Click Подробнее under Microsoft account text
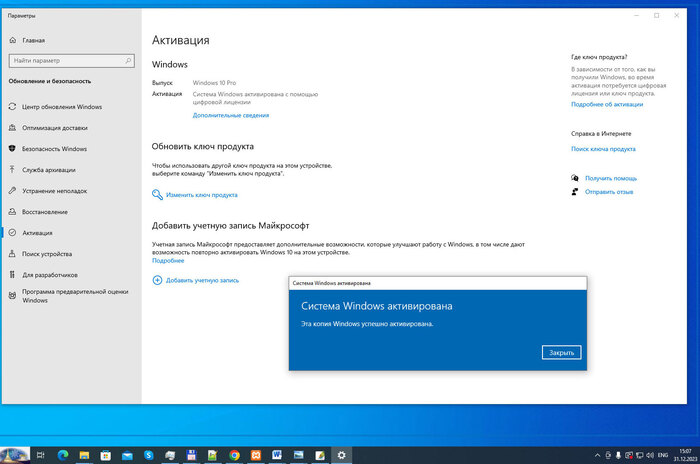700x464 pixels. point(168,261)
